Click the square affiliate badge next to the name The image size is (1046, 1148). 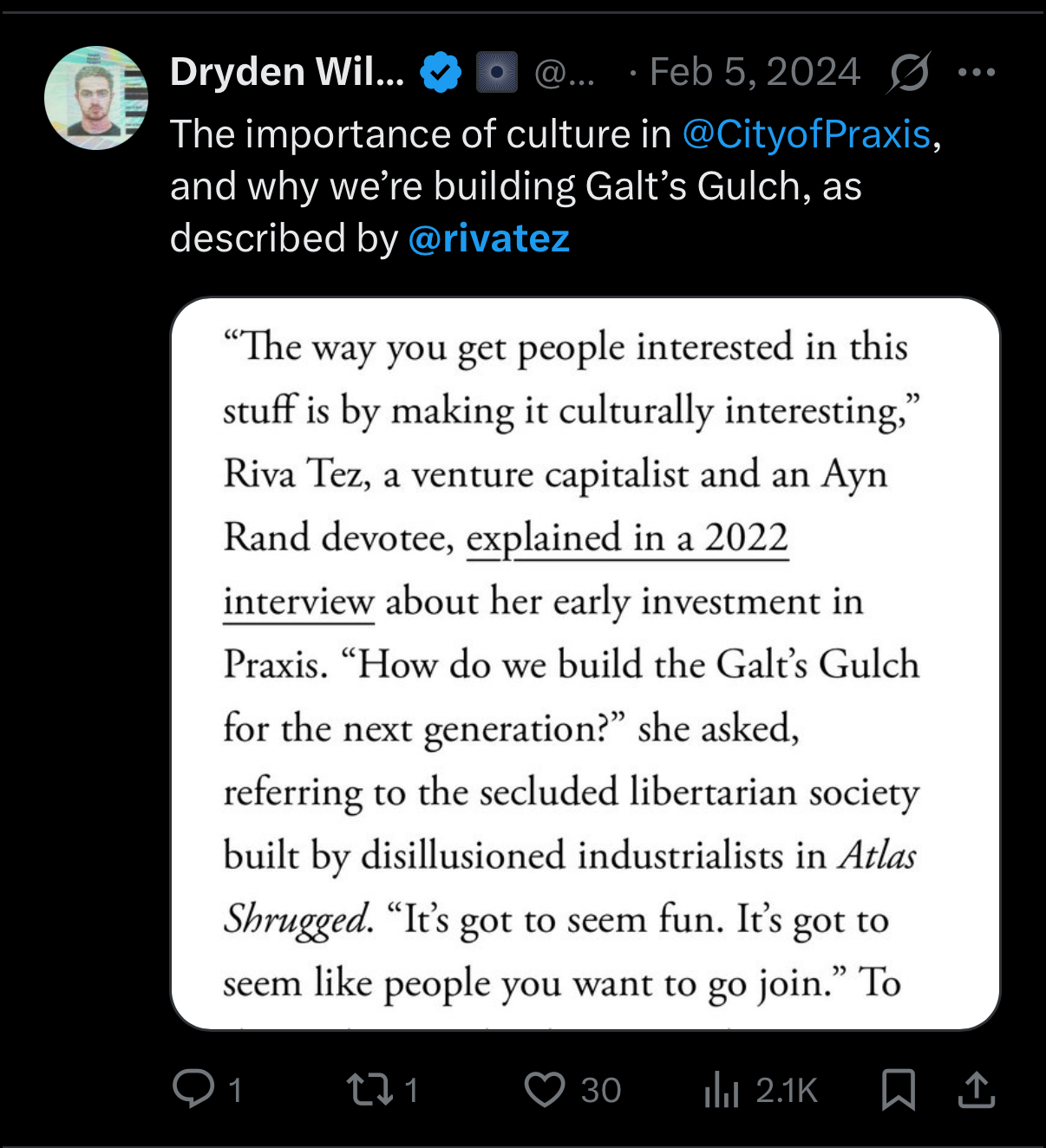497,72
